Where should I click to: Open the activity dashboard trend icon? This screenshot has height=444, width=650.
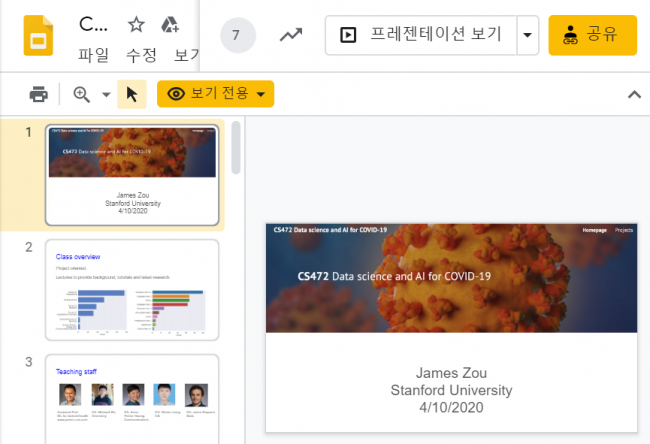(x=291, y=35)
